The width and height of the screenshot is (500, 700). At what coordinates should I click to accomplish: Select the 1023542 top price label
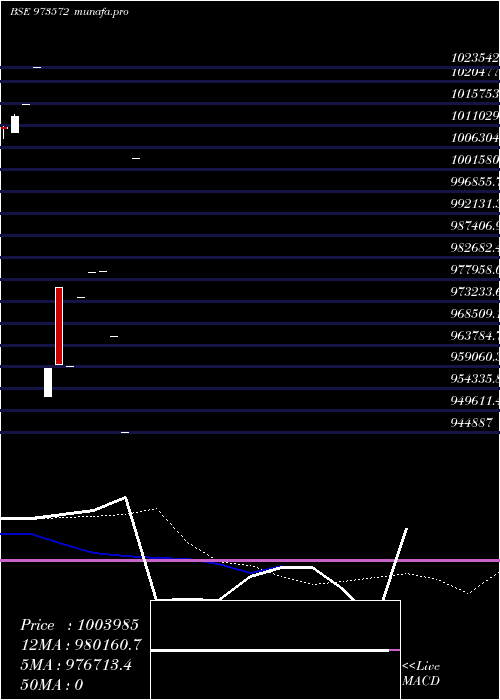coord(475,58)
